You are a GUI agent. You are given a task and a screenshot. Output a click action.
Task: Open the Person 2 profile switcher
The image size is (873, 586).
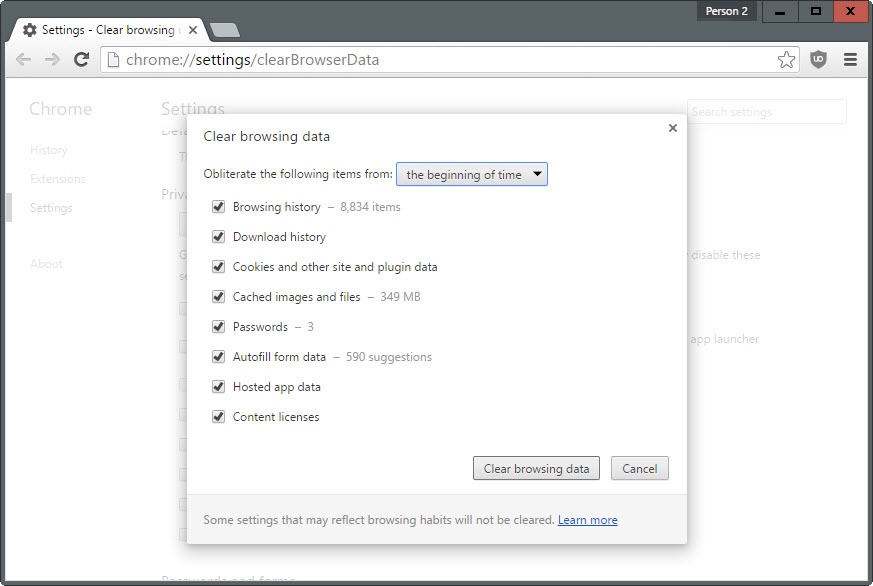pyautogui.click(x=726, y=10)
